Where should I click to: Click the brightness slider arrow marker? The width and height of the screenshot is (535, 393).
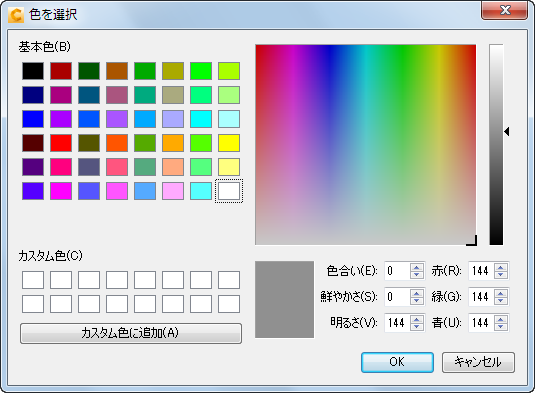click(x=507, y=131)
